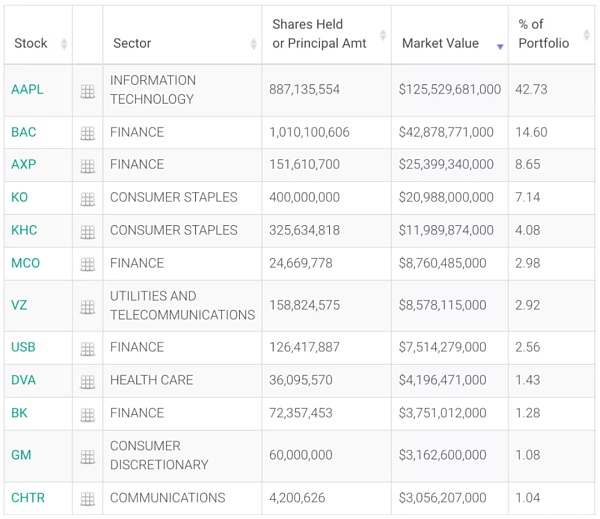Open the table icon in the CHTR row
Screen dimensions: 600x519
click(x=88, y=499)
